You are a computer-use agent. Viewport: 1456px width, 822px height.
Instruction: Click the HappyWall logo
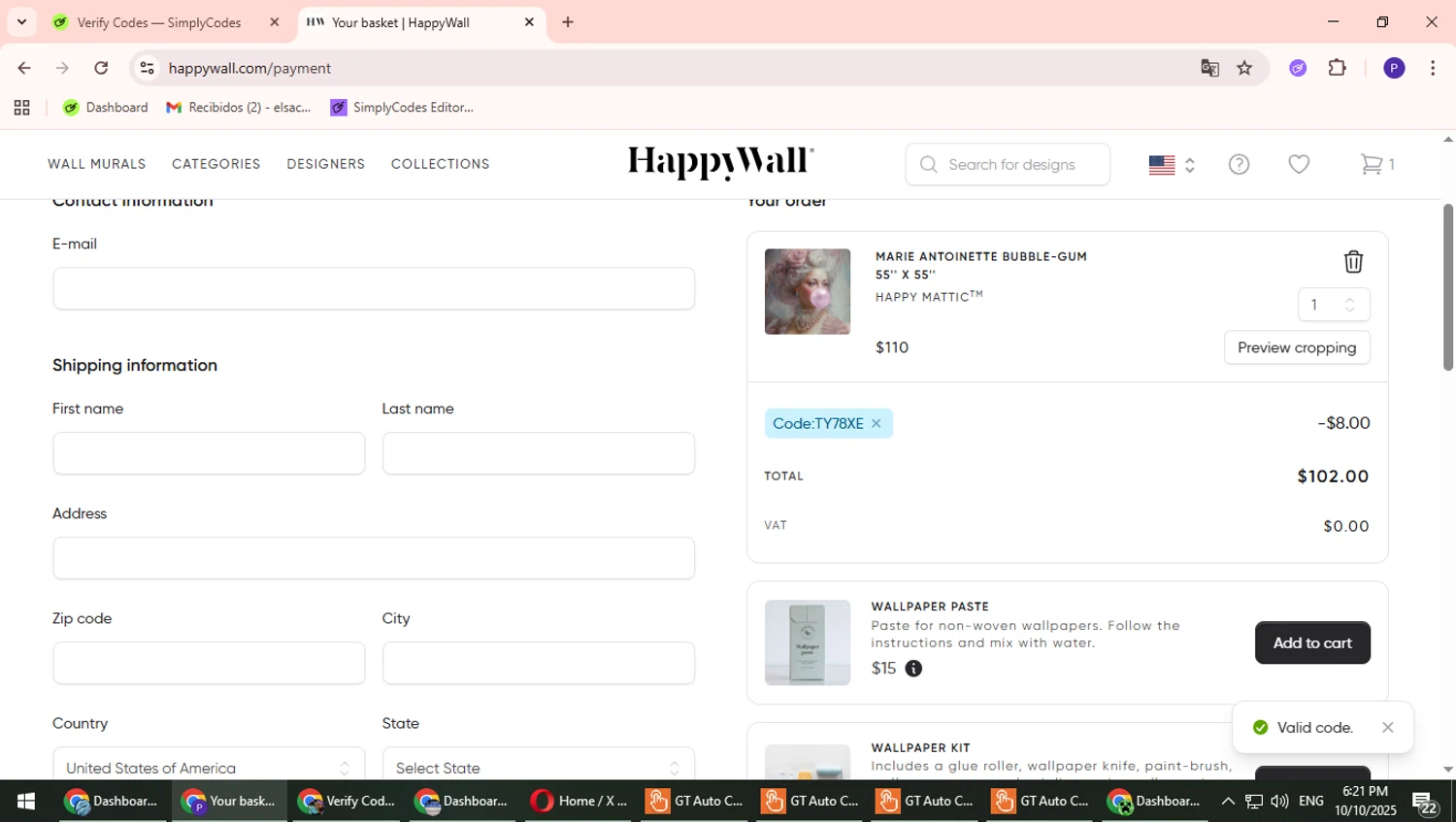click(721, 163)
